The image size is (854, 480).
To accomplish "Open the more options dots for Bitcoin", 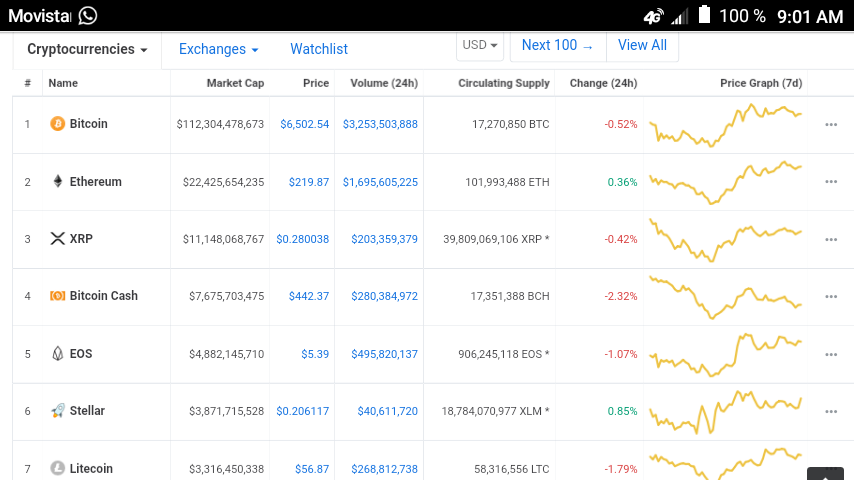I will point(831,125).
